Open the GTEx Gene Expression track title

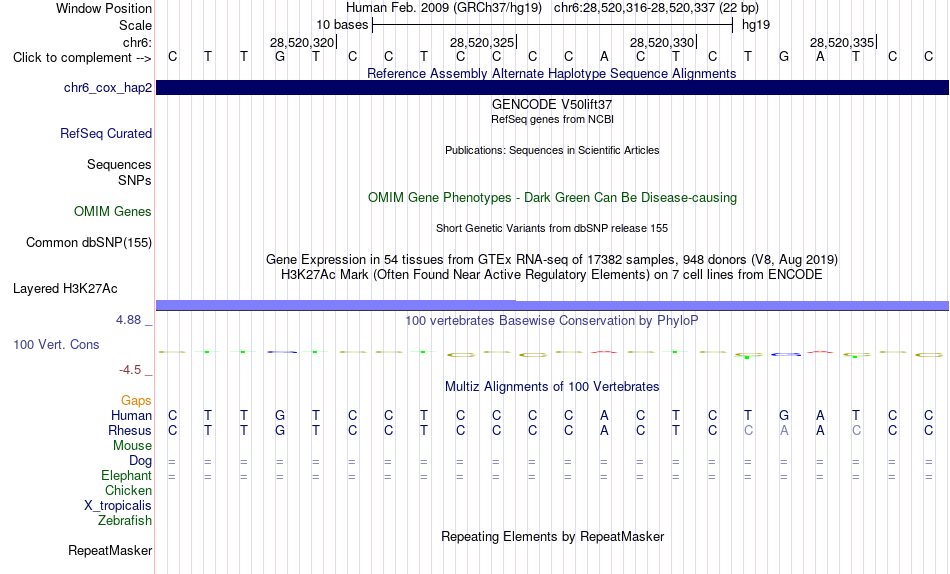(x=552, y=259)
